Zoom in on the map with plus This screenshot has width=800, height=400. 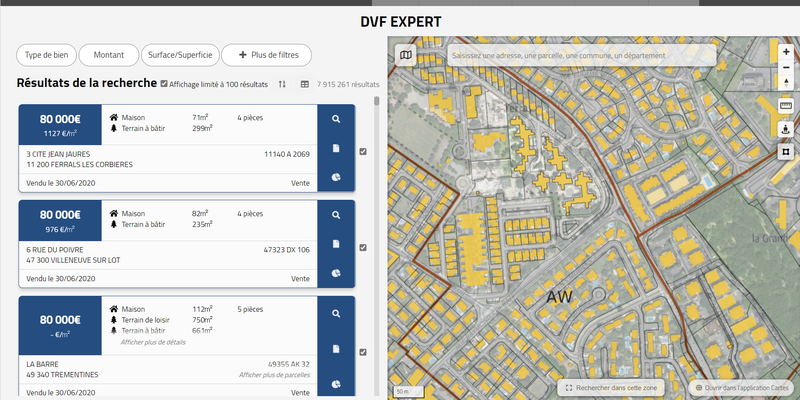pos(786,52)
